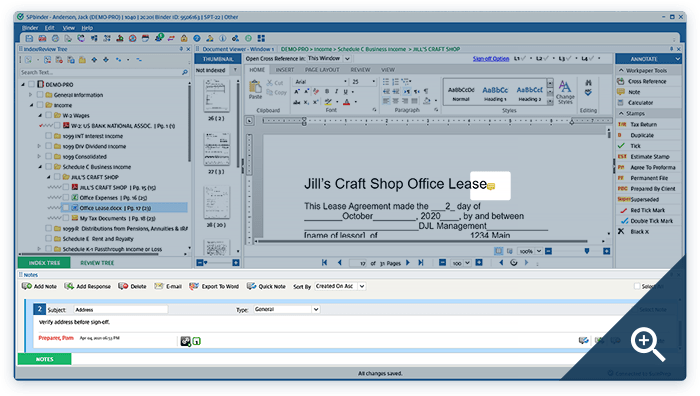This screenshot has height=396, width=700.
Task: Click the Add Note button
Action: point(39,286)
